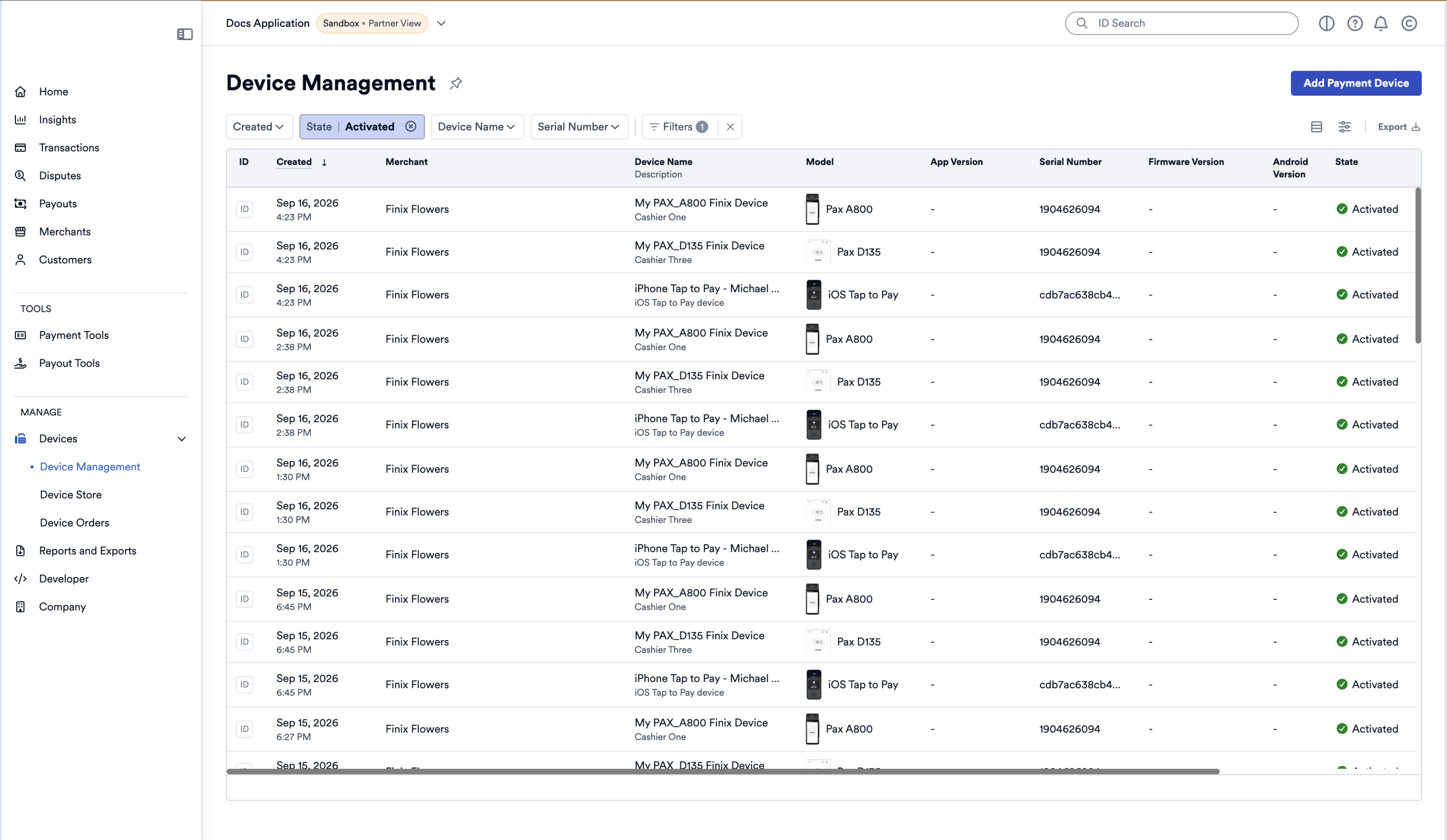1447x840 pixels.
Task: Open the Device Name filter dropdown
Action: [477, 127]
